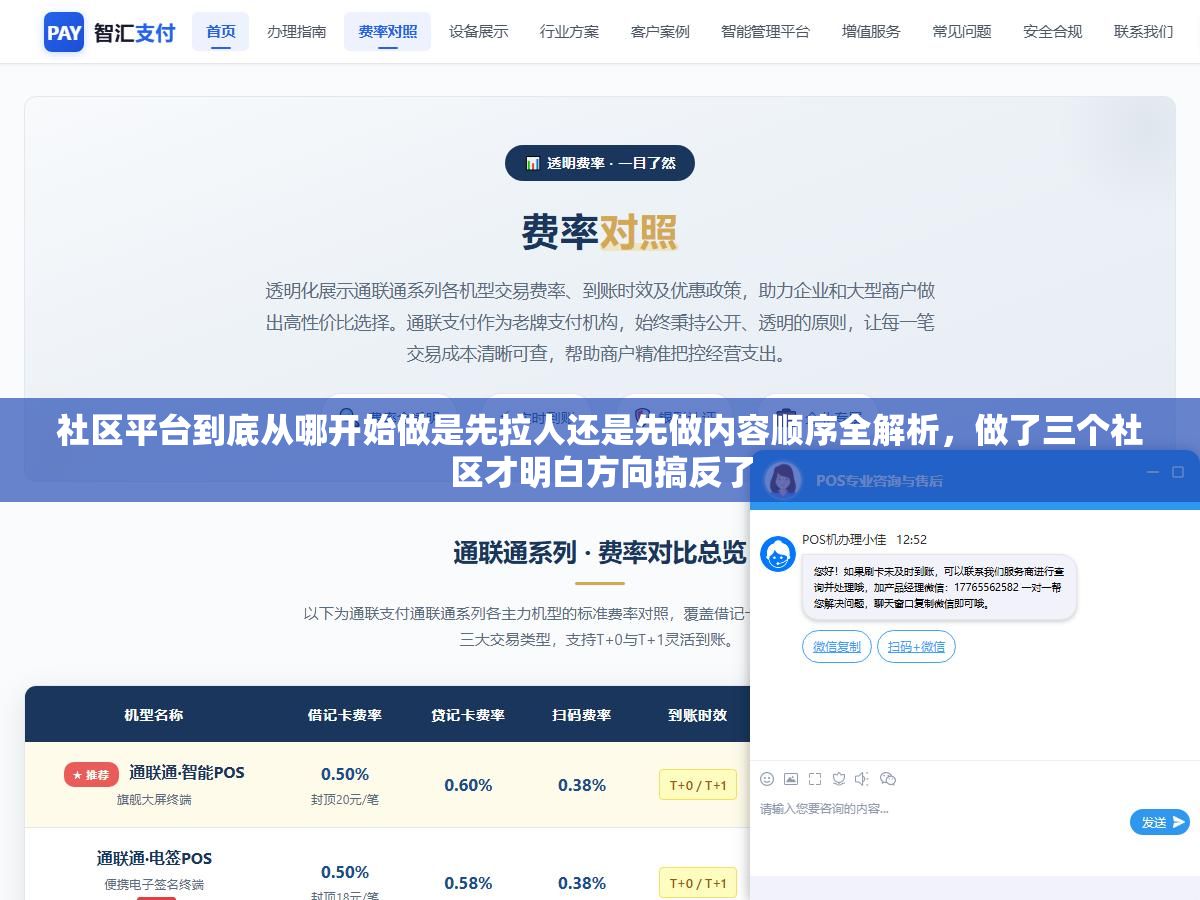Open 客户案例 in navigation
1200x900 pixels.
[660, 31]
